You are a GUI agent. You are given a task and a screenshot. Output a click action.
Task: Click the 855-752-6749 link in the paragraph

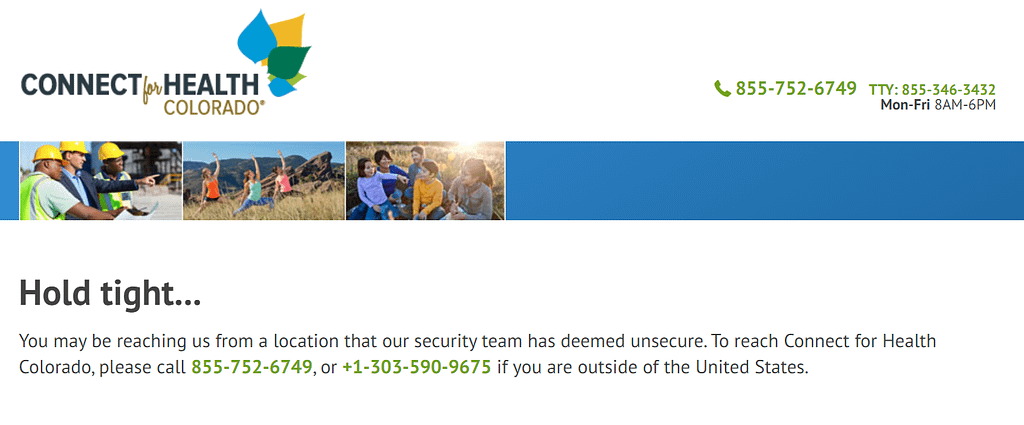[x=251, y=367]
